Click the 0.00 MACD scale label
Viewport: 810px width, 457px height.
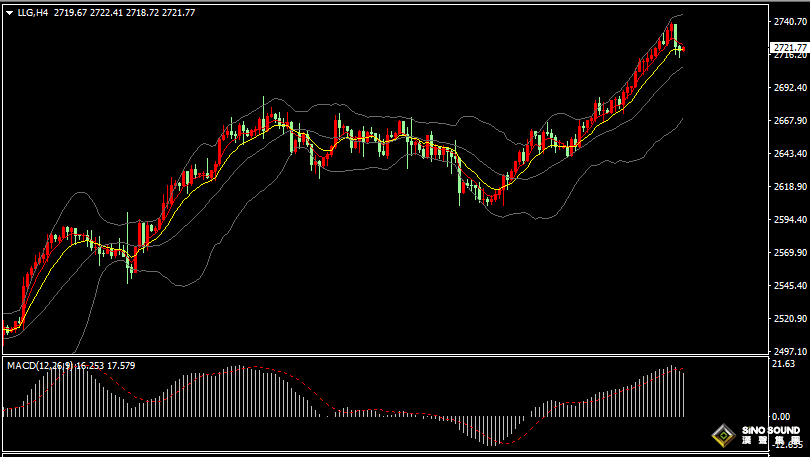782,417
